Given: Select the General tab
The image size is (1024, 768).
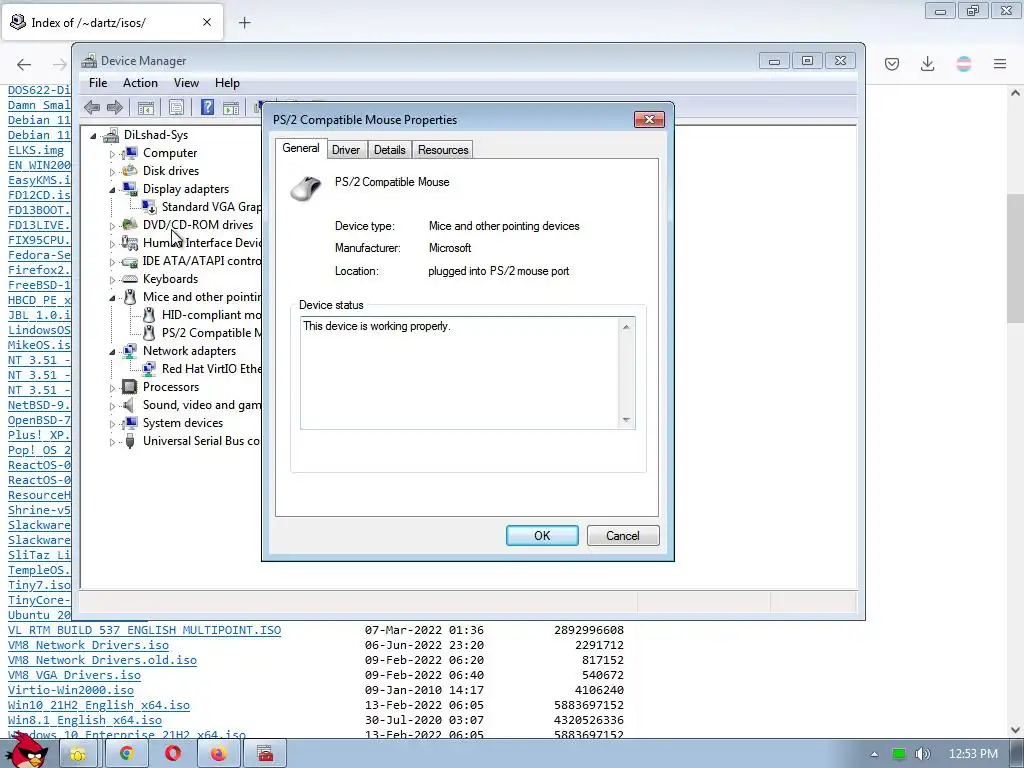Looking at the screenshot, I should click(x=300, y=148).
